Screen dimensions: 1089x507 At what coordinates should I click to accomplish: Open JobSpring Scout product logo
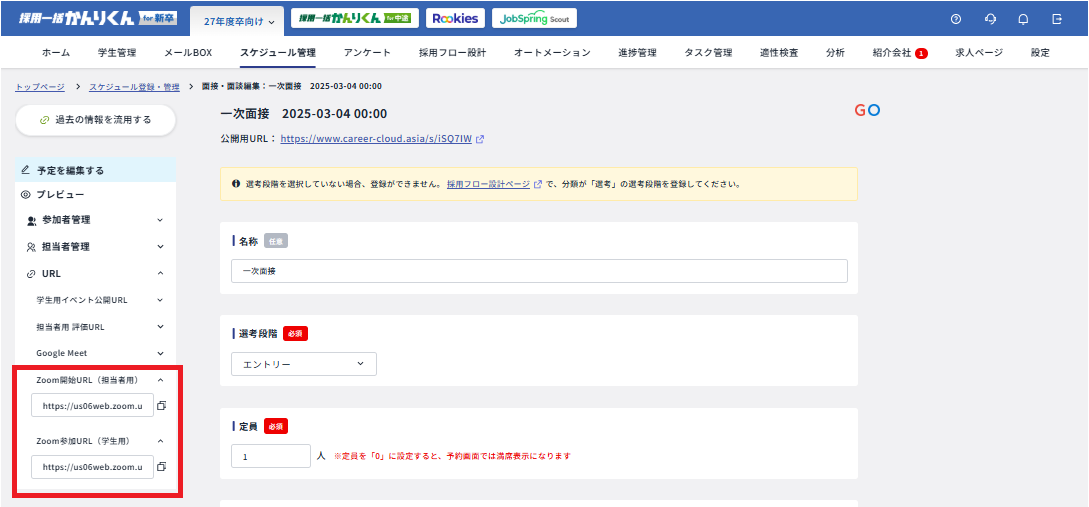(x=533, y=18)
